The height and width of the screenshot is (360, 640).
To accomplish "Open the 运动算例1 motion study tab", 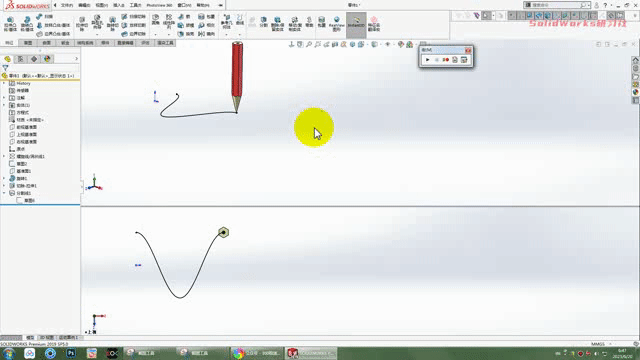I will pos(68,338).
